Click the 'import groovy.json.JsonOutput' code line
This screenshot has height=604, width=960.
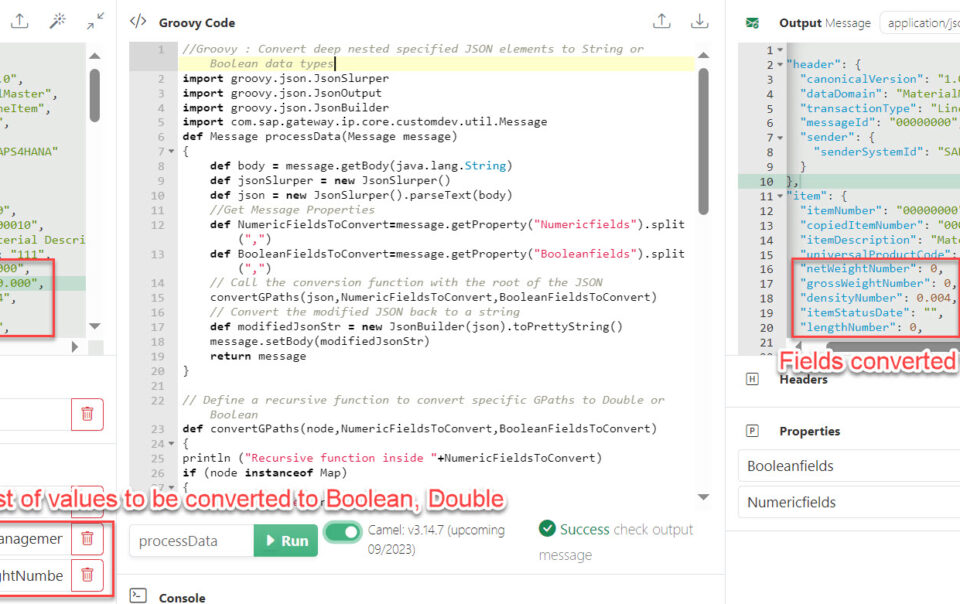(x=282, y=93)
